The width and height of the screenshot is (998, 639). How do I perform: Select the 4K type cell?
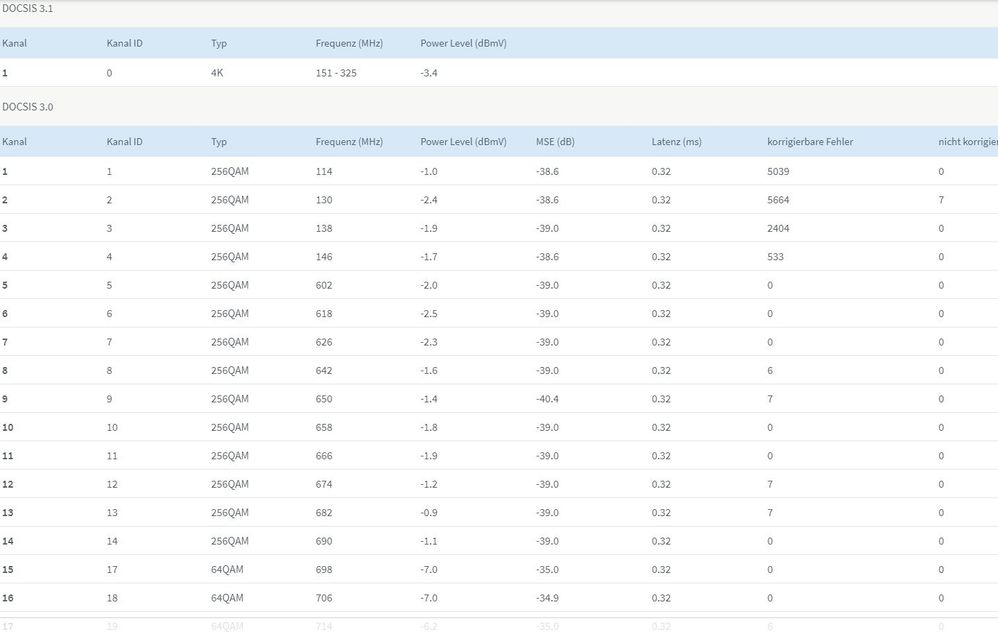coord(218,73)
